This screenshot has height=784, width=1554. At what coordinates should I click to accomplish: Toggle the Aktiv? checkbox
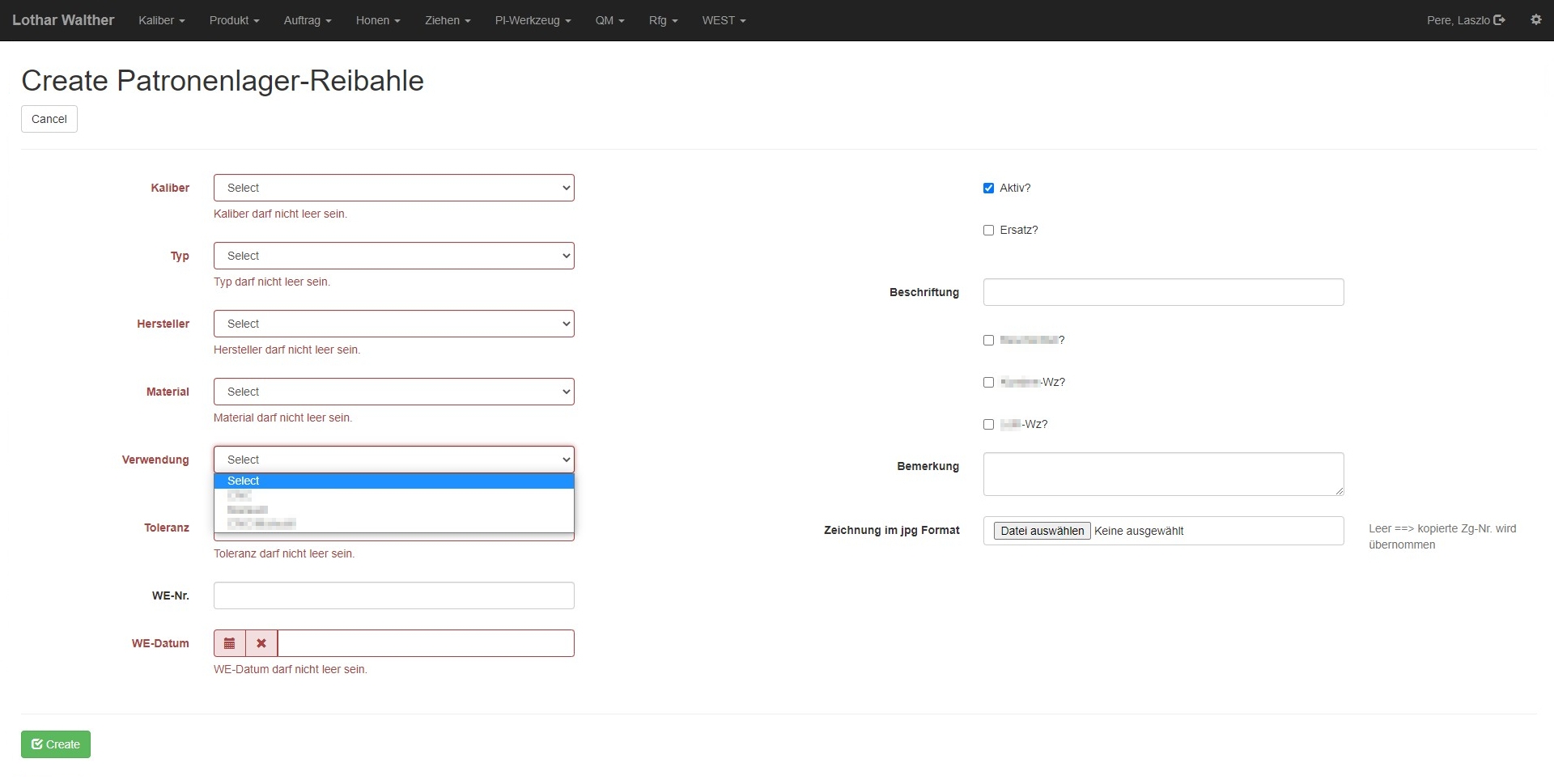point(988,189)
